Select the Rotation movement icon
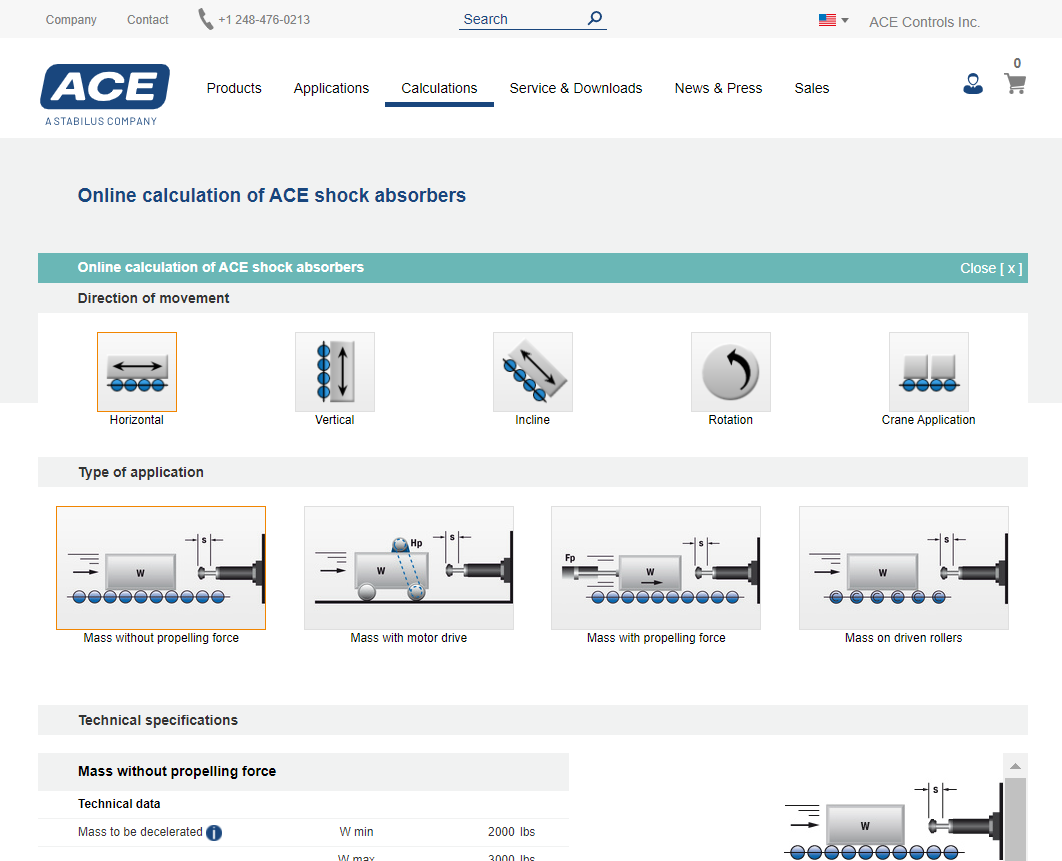1062x861 pixels. click(731, 372)
